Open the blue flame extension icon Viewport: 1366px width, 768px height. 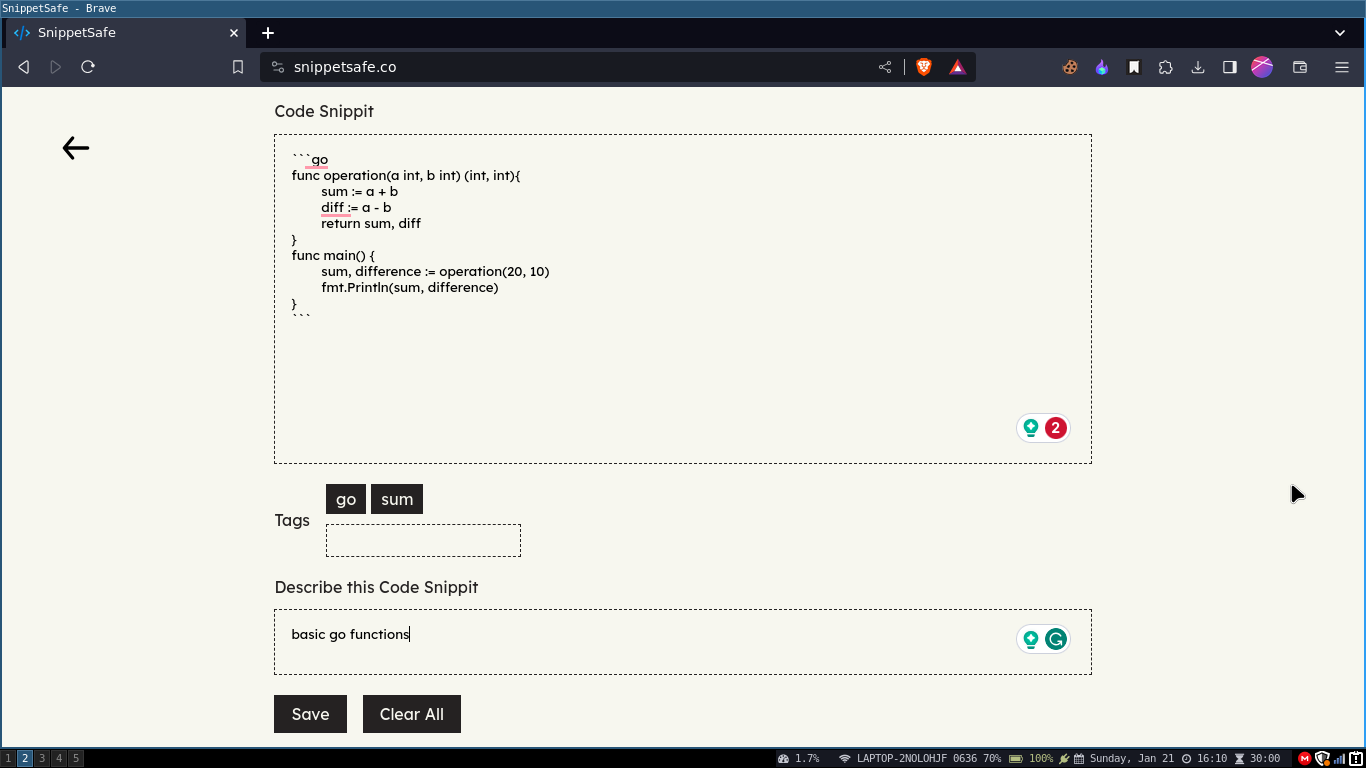point(1102,67)
